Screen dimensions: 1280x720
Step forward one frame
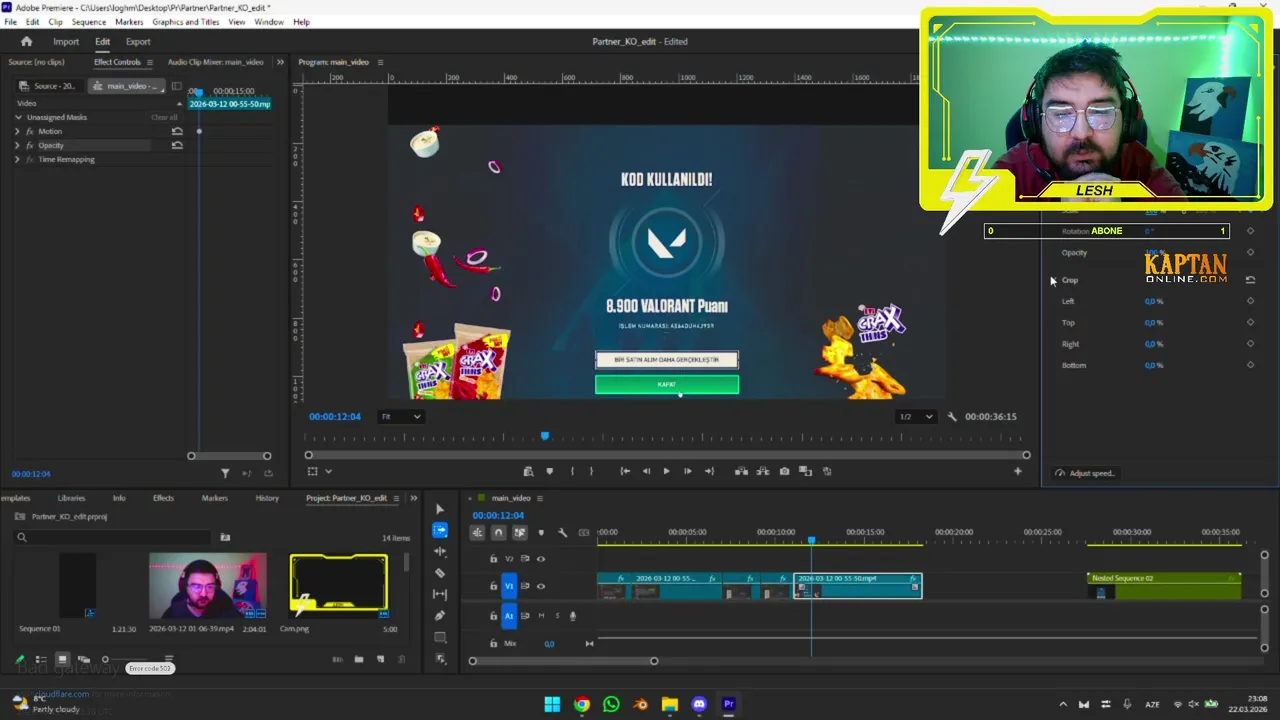(x=687, y=471)
